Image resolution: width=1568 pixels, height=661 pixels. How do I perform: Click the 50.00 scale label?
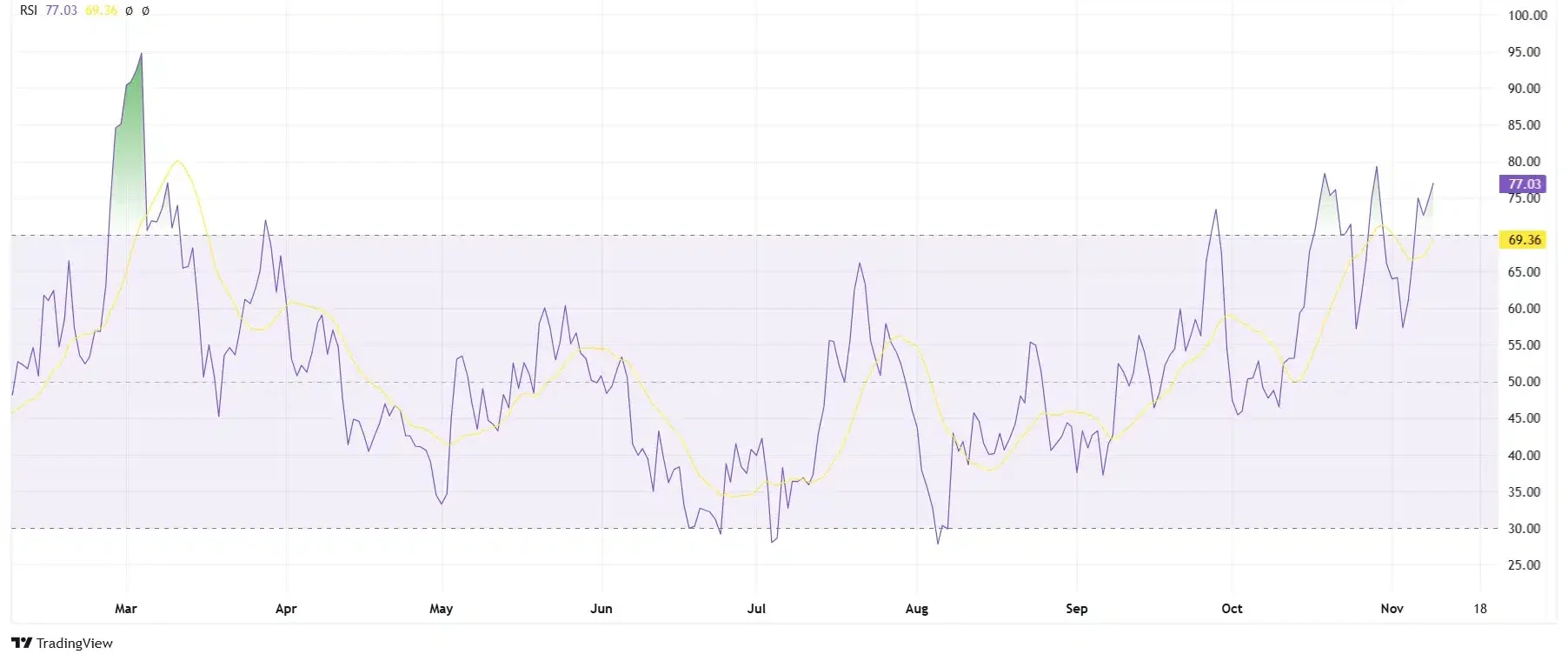click(x=1524, y=381)
